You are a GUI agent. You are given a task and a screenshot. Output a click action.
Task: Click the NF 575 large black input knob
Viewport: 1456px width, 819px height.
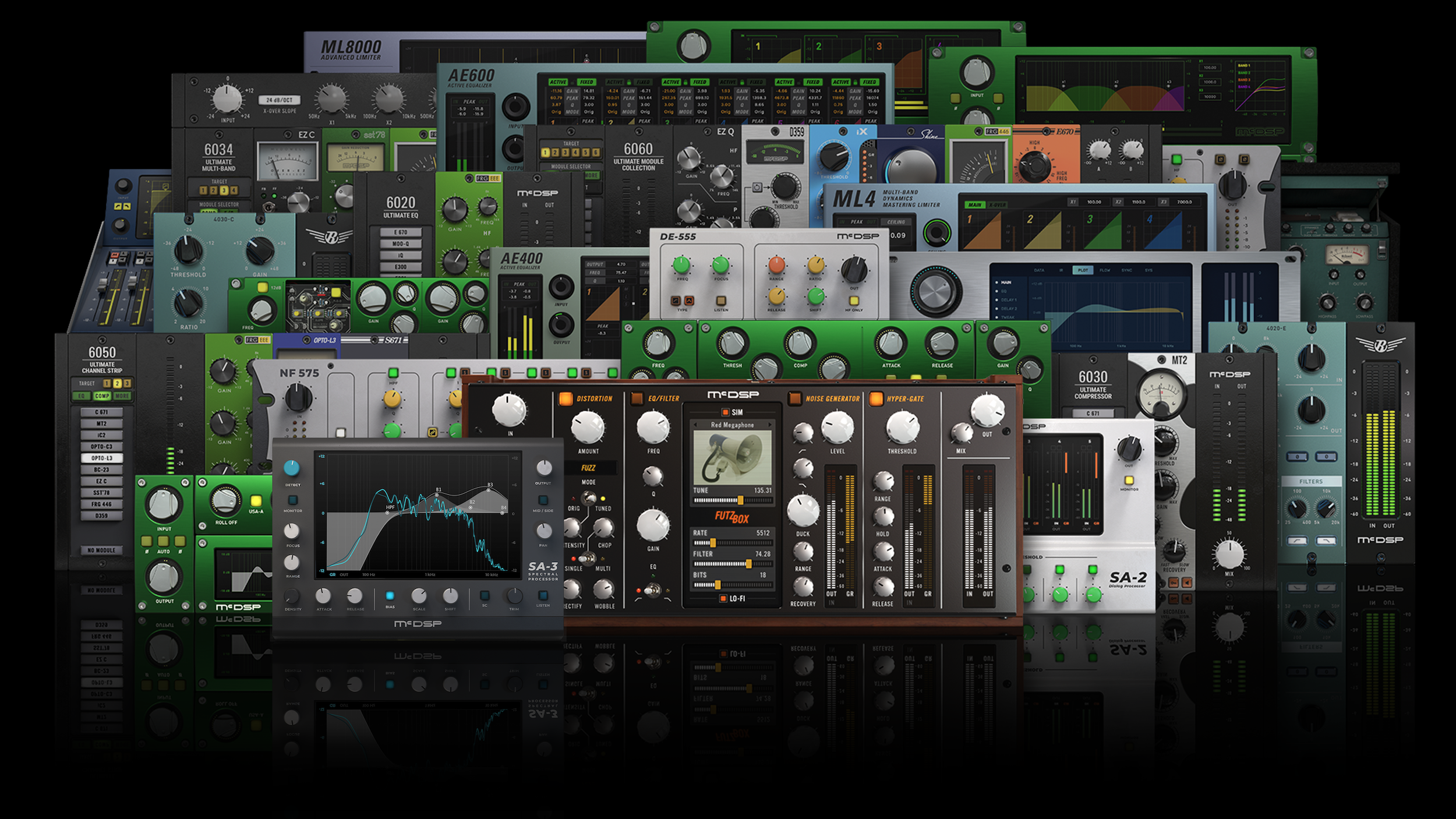click(x=298, y=398)
